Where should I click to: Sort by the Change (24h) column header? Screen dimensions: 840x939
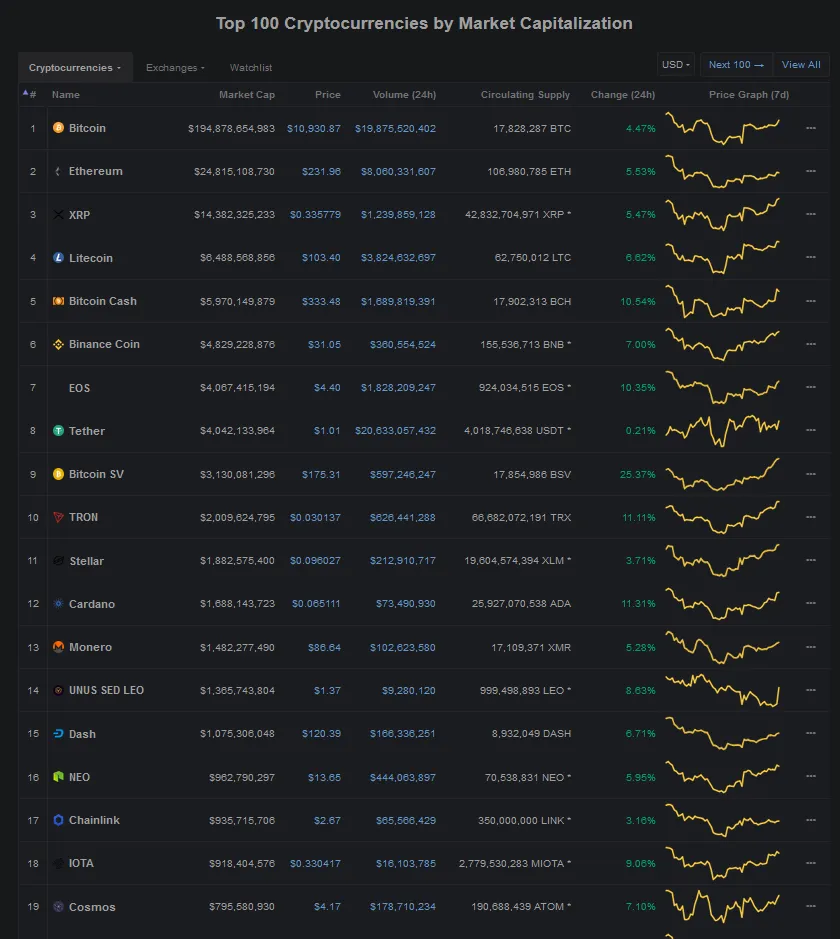623,95
